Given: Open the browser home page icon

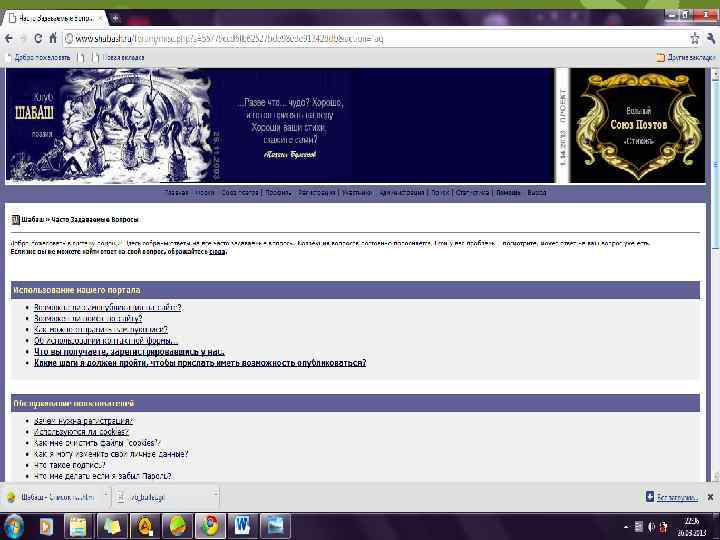Looking at the screenshot, I should tap(53, 39).
